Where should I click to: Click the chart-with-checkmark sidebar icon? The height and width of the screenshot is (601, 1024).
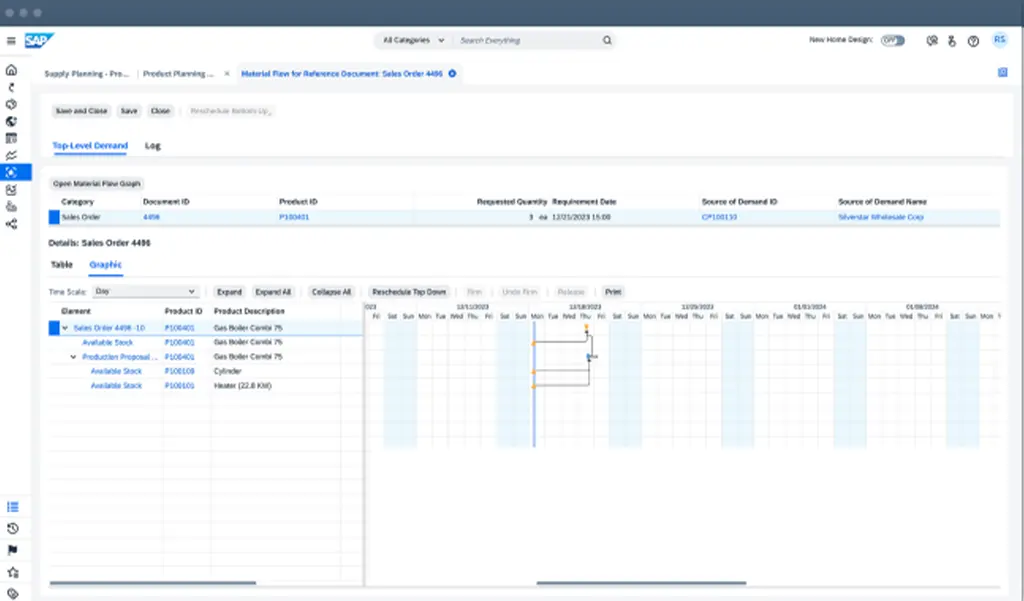[11, 190]
